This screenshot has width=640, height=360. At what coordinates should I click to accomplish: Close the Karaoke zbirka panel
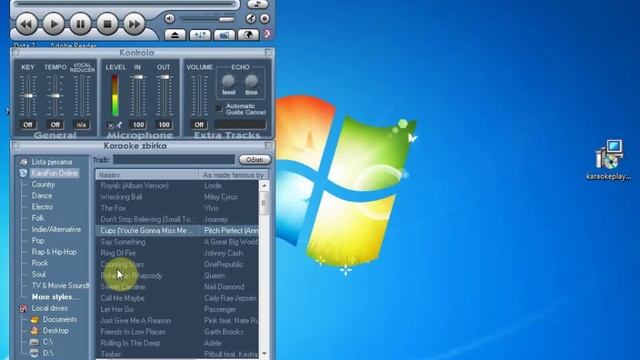(268, 145)
